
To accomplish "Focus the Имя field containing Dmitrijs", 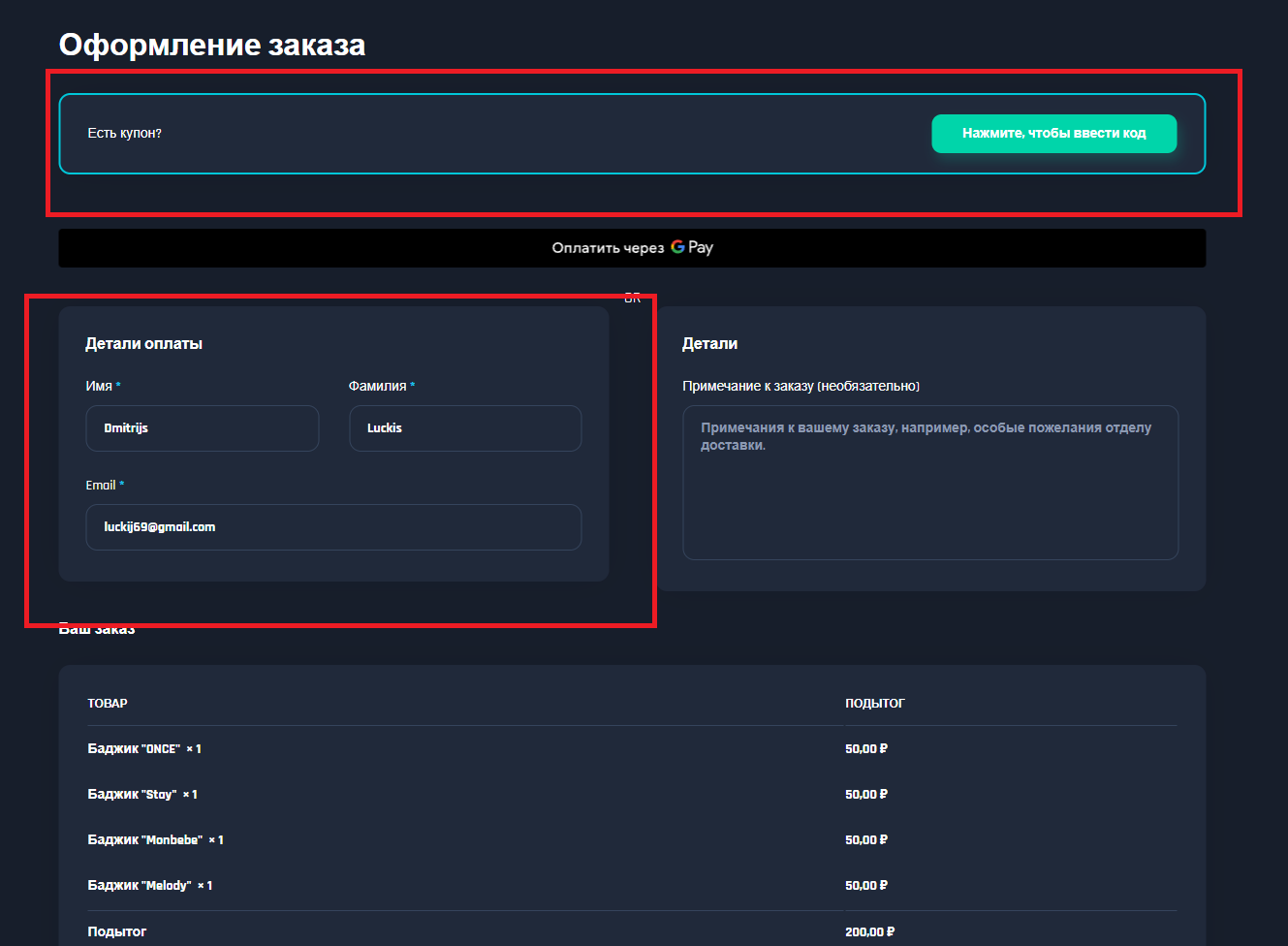I will (202, 428).
